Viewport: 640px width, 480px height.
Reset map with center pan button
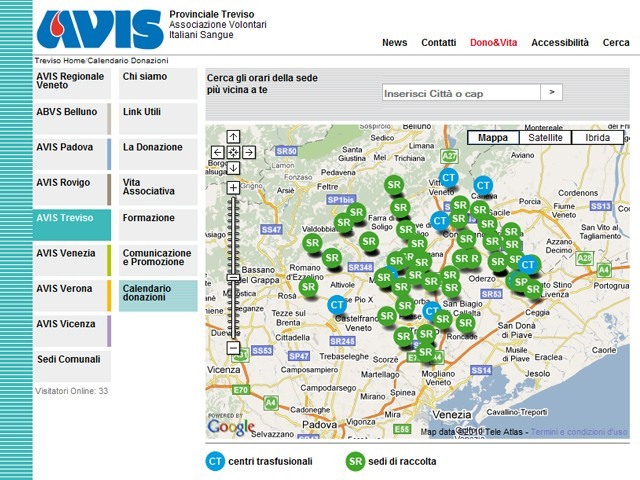(x=233, y=153)
